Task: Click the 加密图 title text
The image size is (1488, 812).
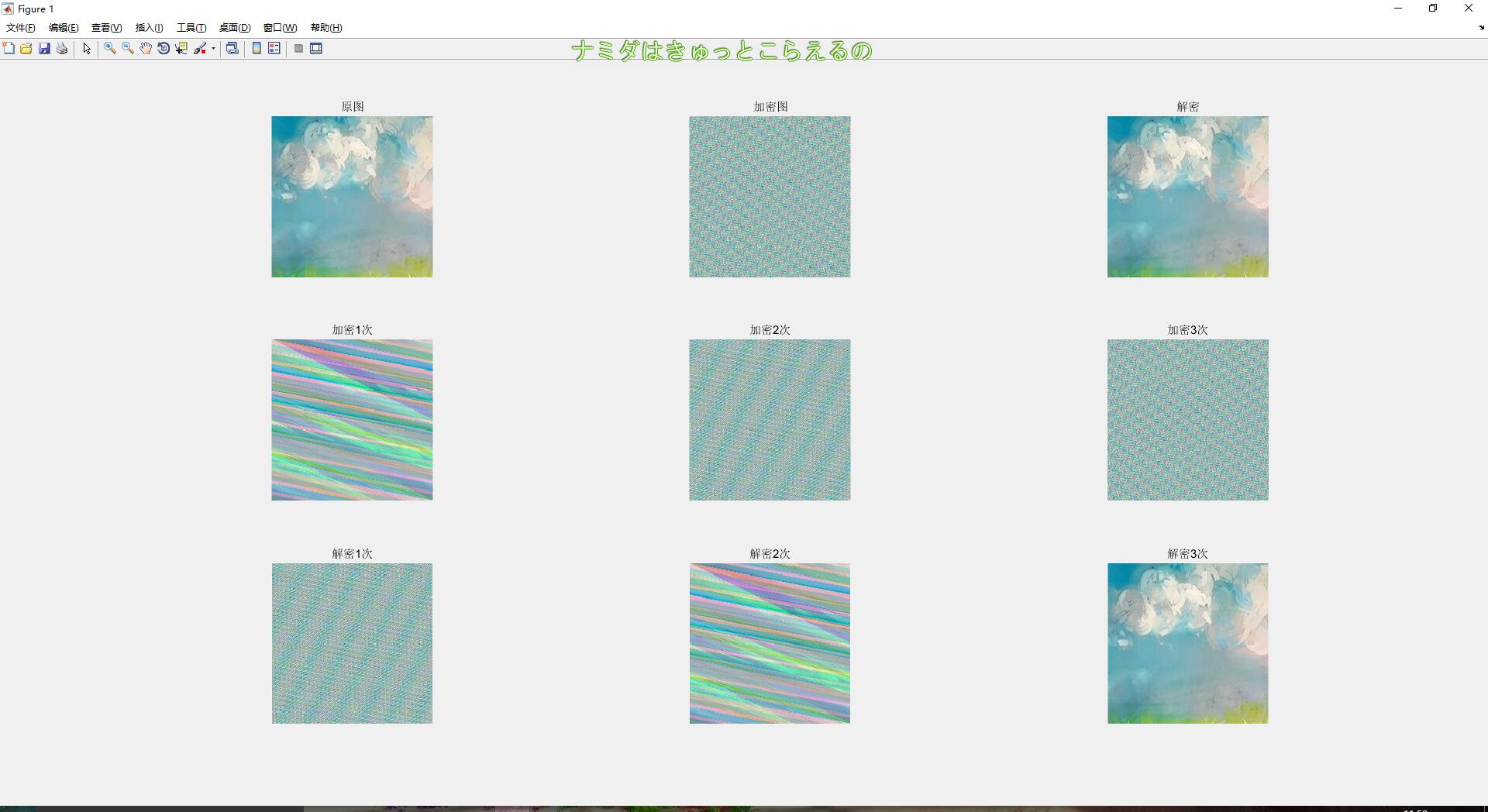Action: (x=770, y=107)
